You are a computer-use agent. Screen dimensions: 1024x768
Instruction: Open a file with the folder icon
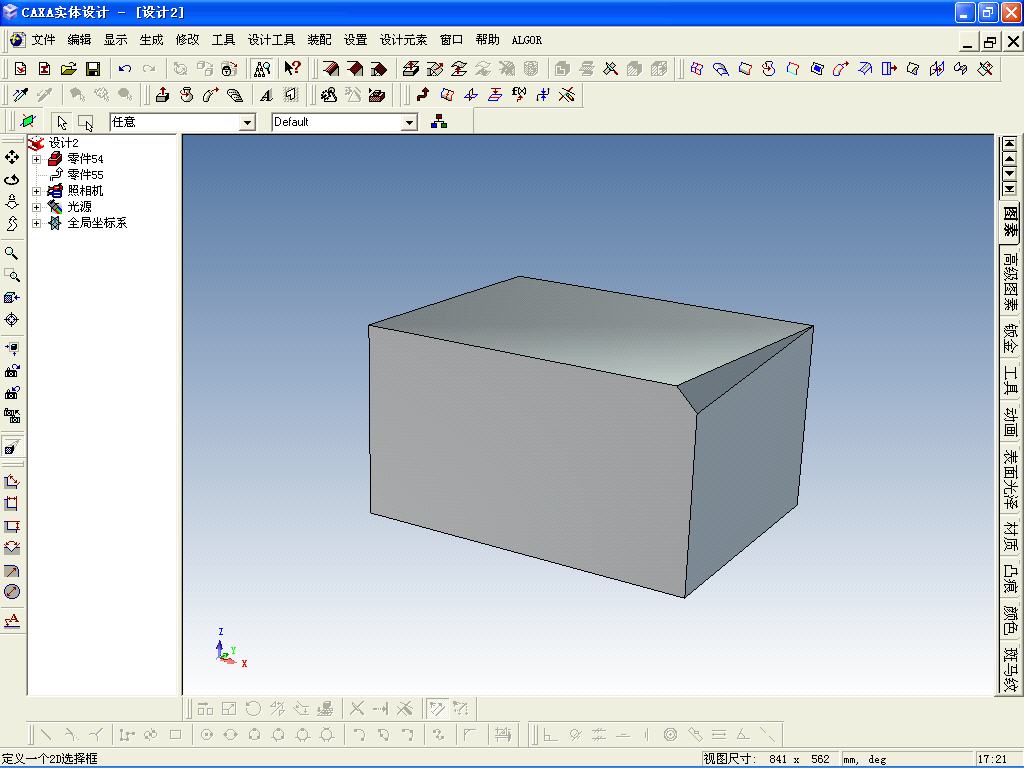(x=69, y=69)
